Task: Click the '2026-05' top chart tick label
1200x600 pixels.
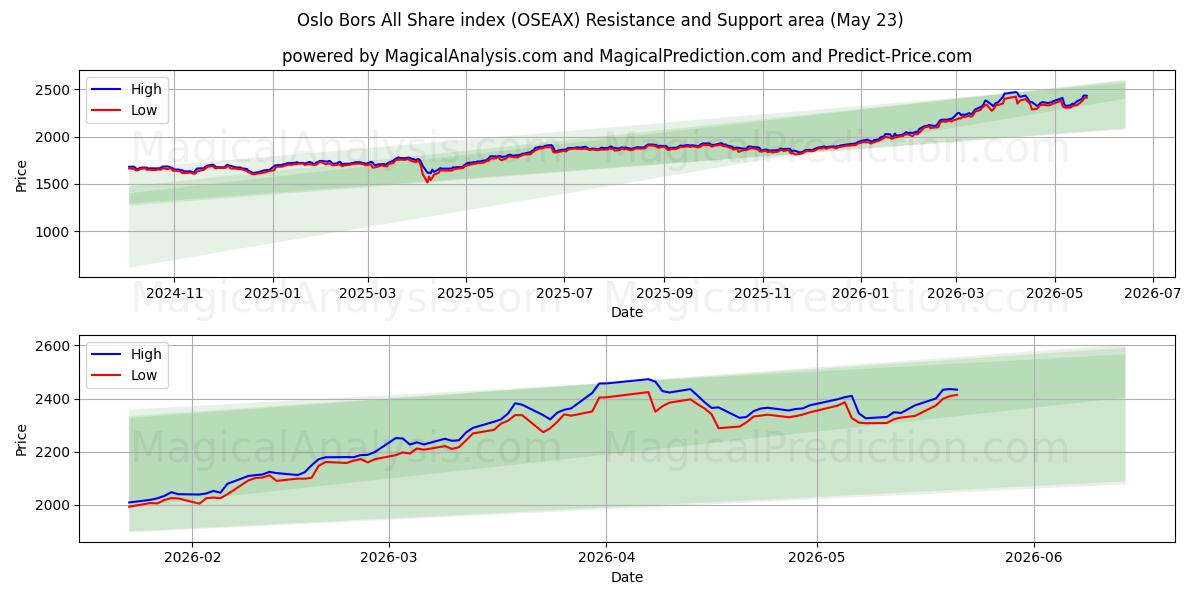Action: tap(1054, 294)
